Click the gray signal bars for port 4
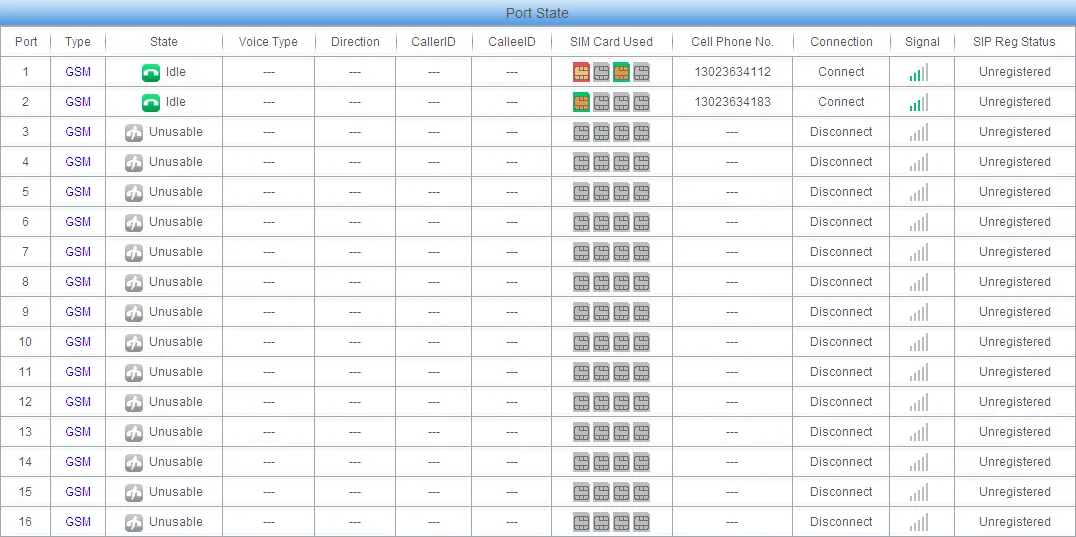The height and width of the screenshot is (537, 1076). [x=918, y=163]
